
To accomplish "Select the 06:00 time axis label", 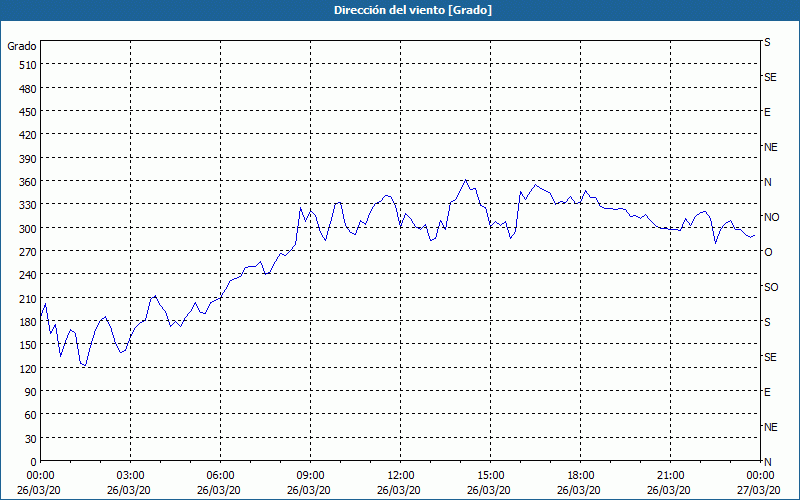I will pyautogui.click(x=220, y=476).
